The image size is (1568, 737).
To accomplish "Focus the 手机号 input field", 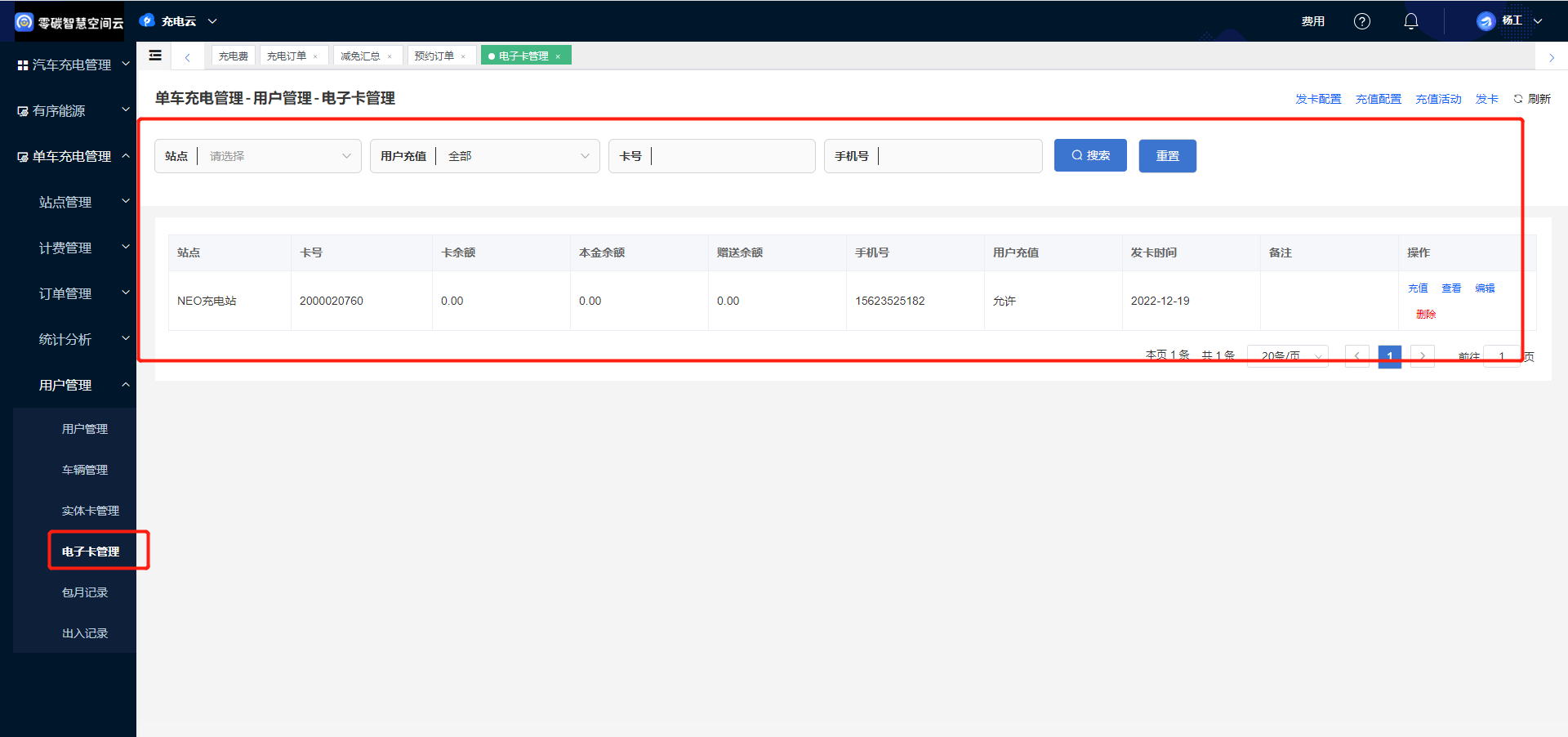I will coord(933,156).
